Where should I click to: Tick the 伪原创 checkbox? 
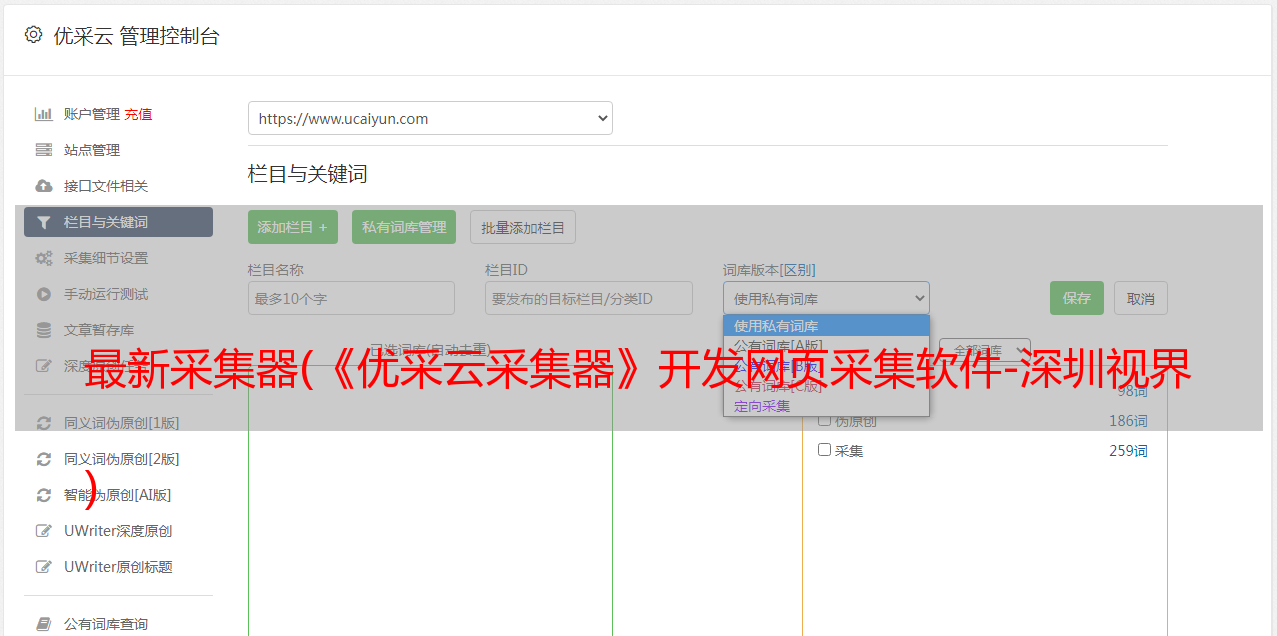(825, 420)
